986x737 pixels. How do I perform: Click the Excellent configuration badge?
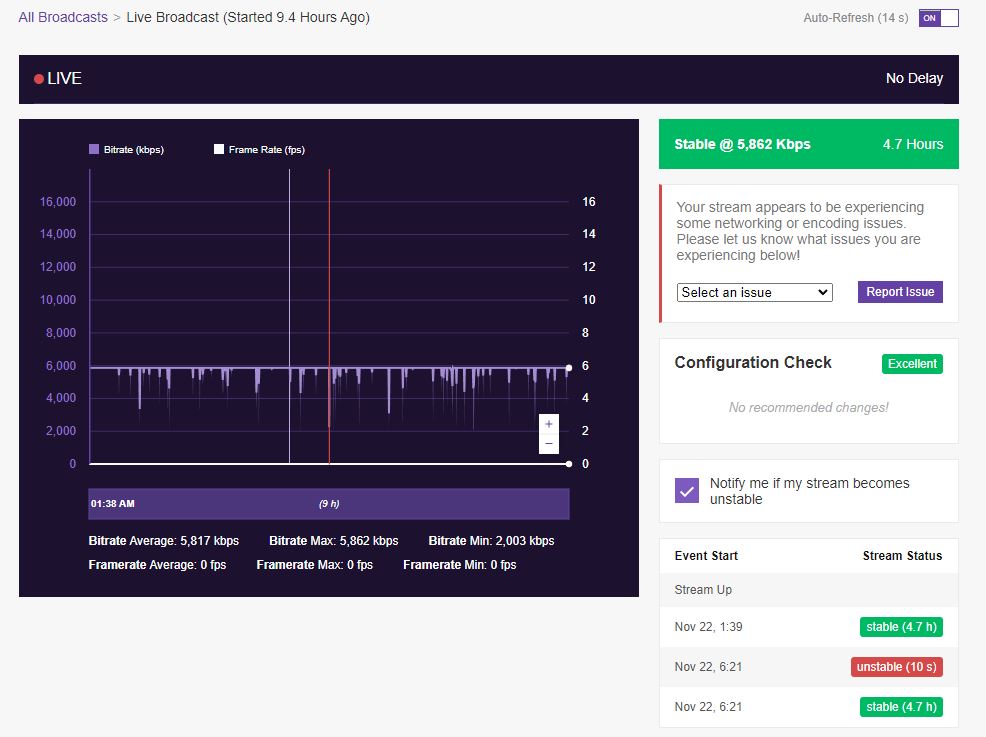(x=912, y=364)
